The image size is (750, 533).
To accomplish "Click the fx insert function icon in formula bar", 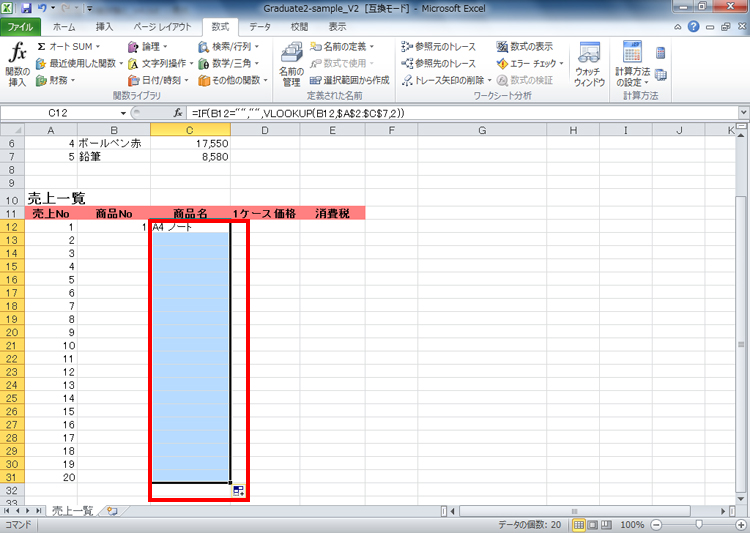I will pos(177,113).
